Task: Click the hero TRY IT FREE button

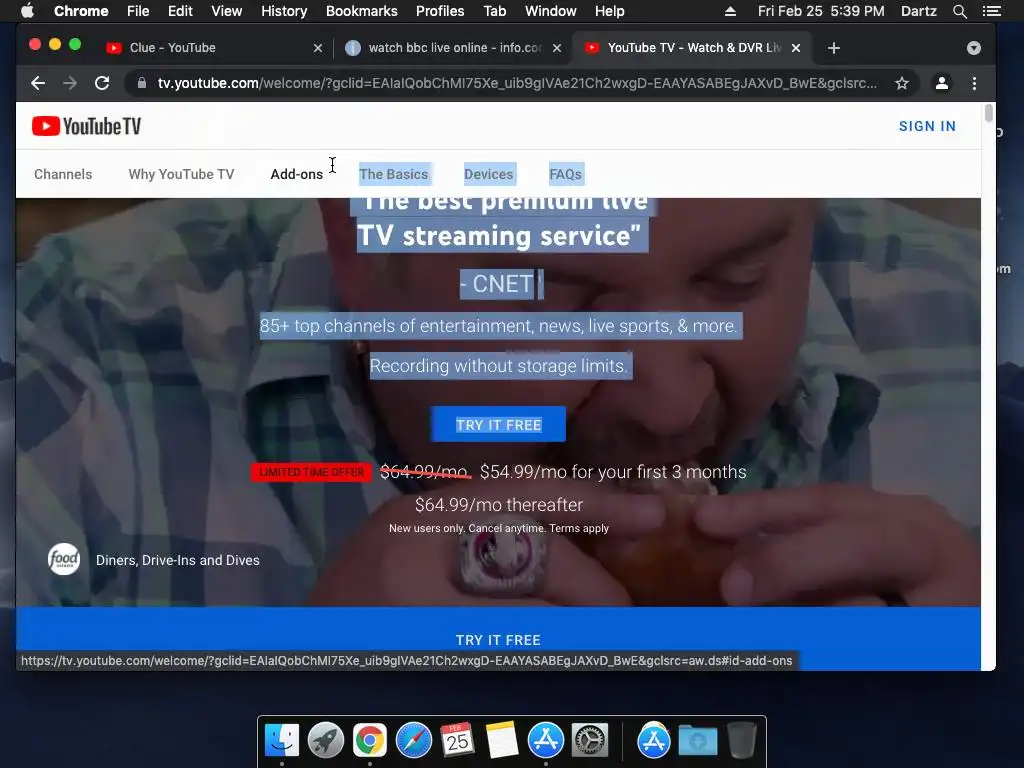Action: point(498,424)
